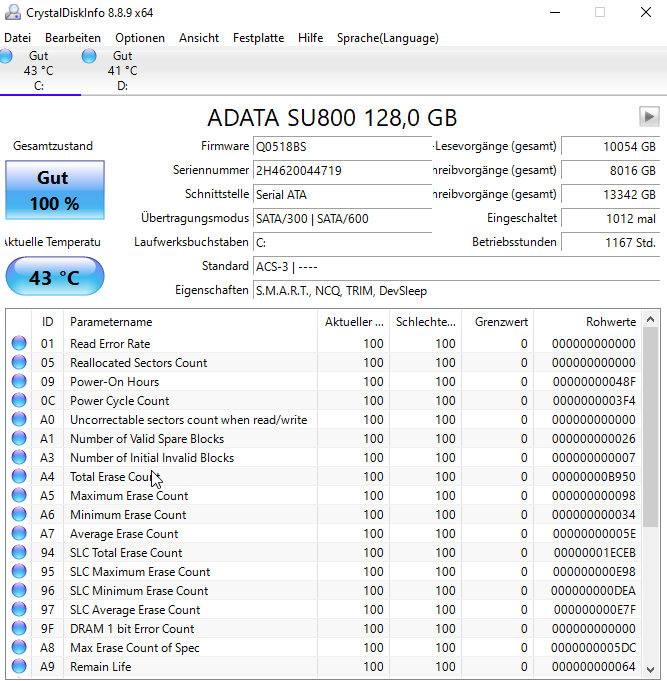Open the Festplatte menu
The image size is (667, 681).
coord(258,38)
